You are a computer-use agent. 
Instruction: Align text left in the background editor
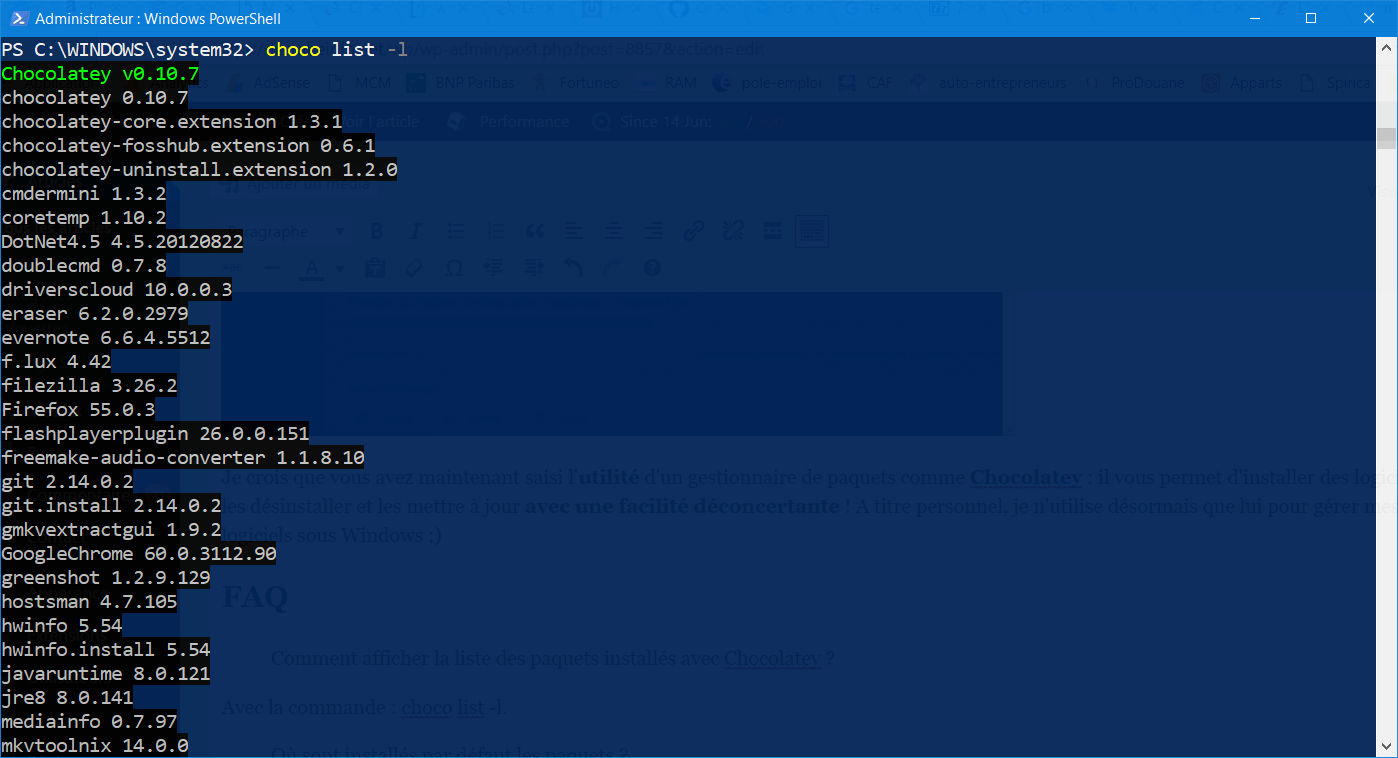[x=573, y=231]
